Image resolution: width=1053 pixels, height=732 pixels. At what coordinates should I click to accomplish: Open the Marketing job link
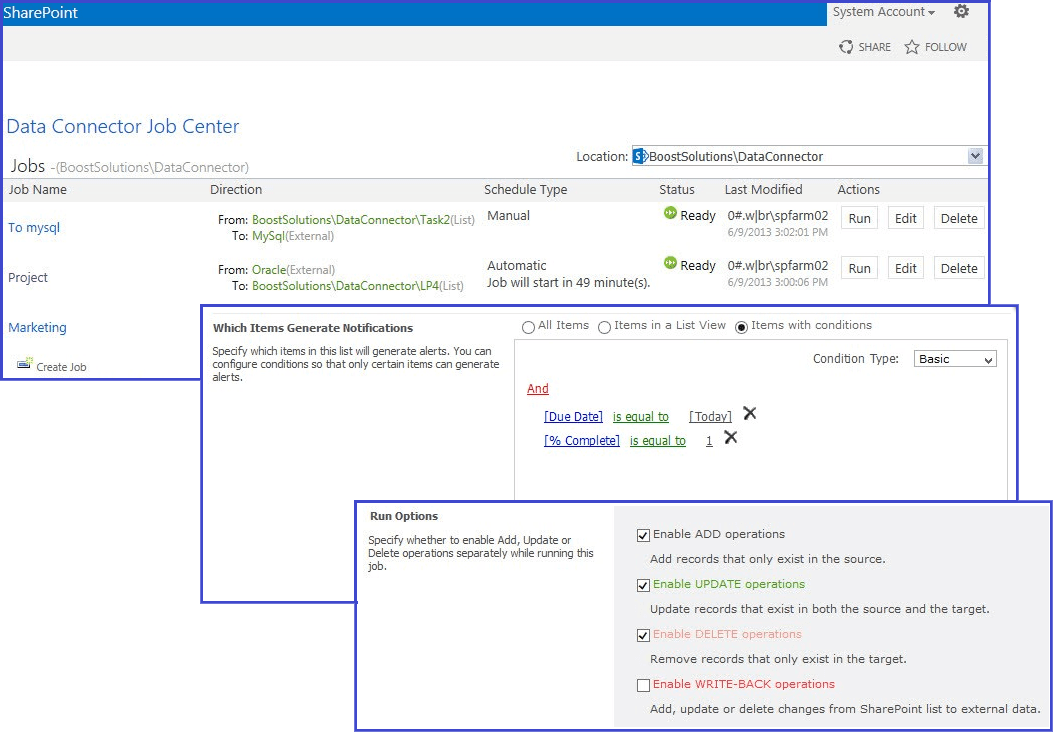click(37, 328)
